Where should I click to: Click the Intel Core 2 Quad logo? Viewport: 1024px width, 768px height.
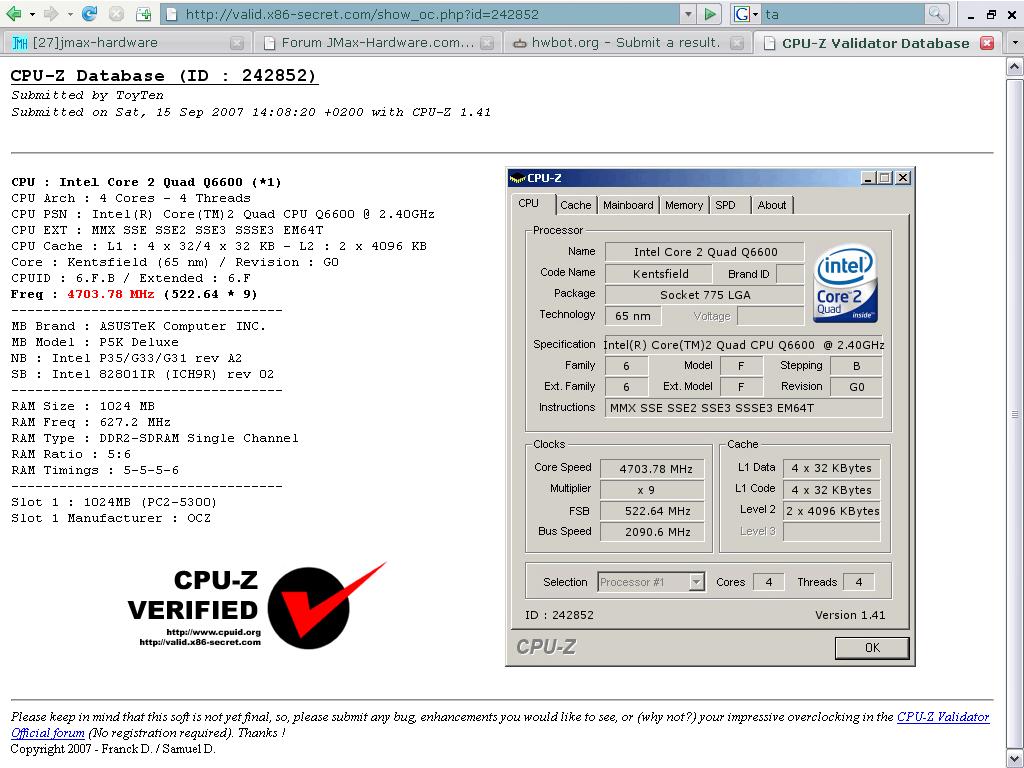coord(845,283)
